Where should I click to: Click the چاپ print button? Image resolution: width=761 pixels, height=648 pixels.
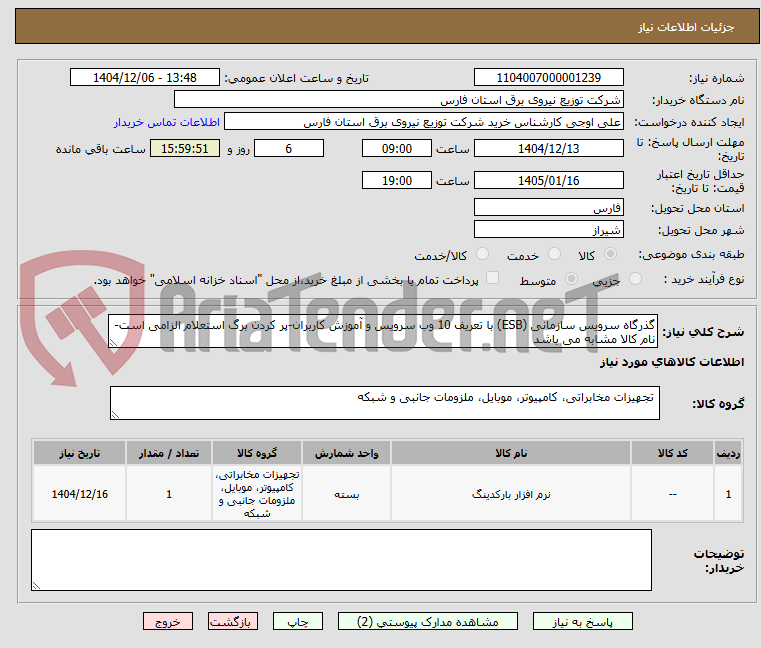pyautogui.click(x=298, y=622)
